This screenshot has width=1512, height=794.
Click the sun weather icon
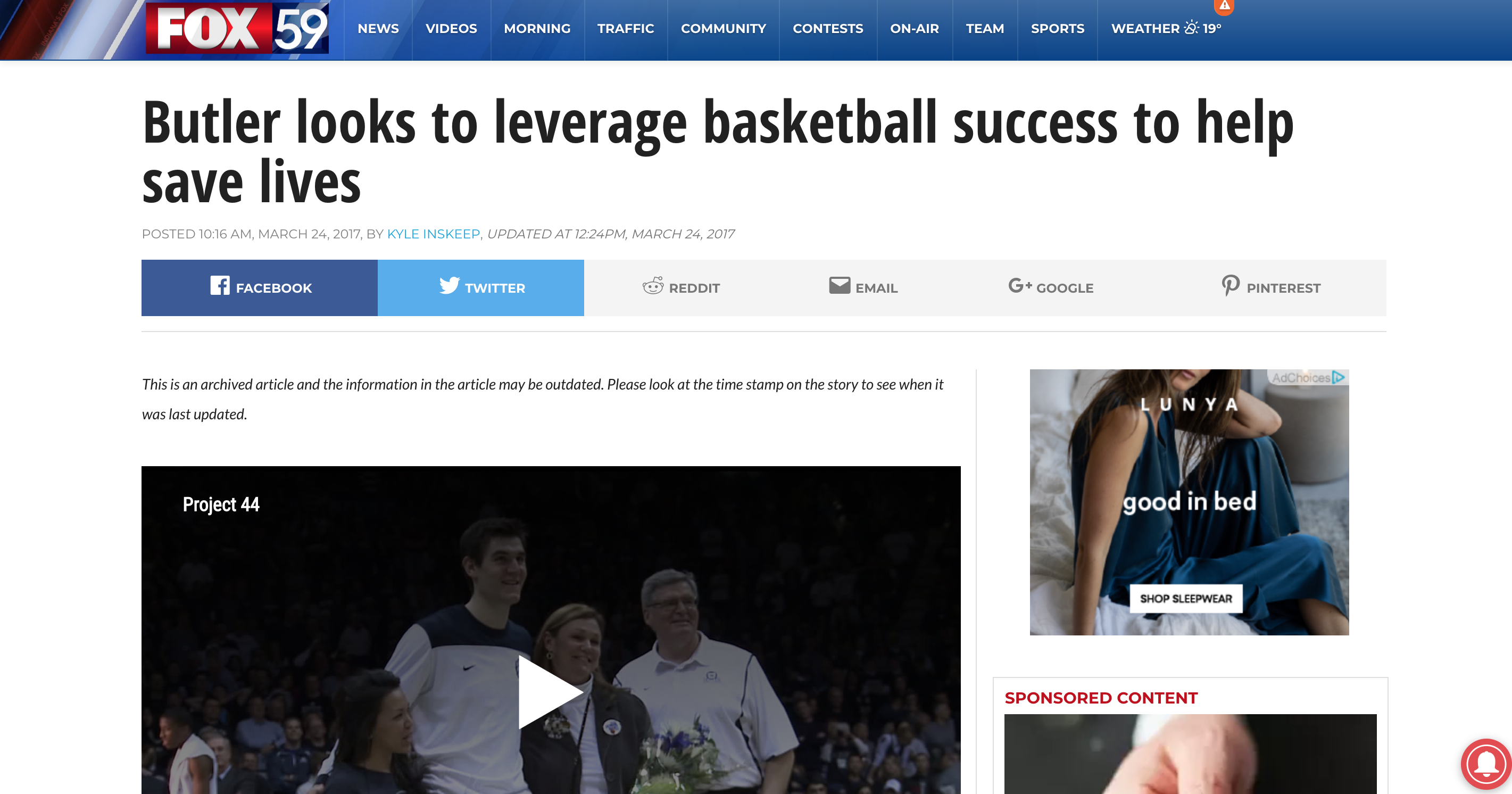coord(1191,28)
